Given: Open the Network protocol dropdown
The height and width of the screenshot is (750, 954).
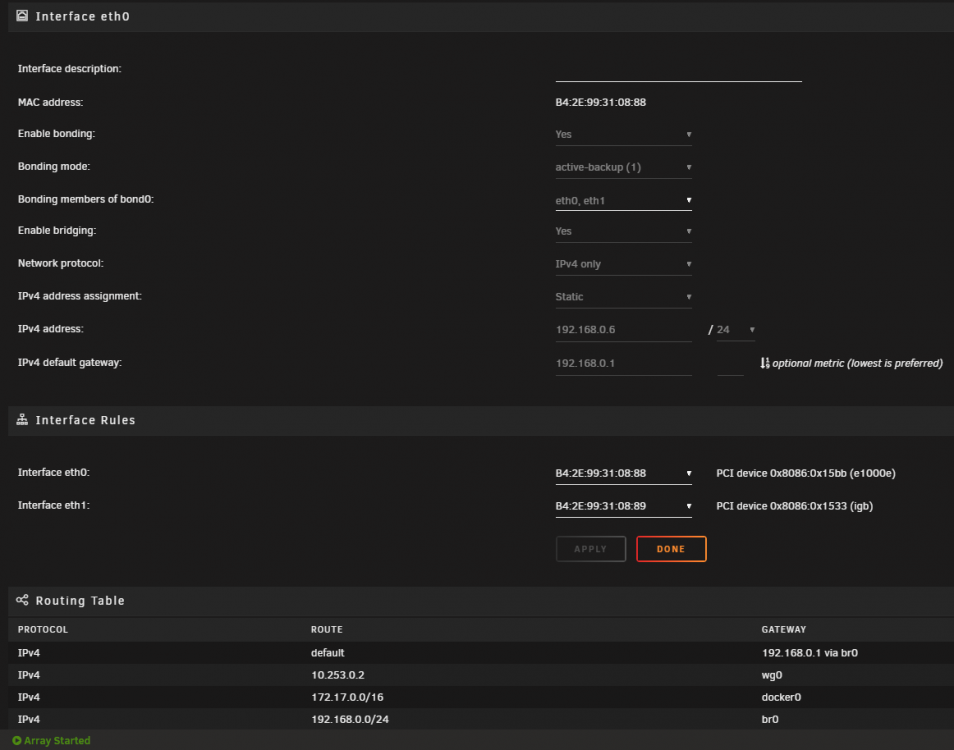Looking at the screenshot, I should [623, 264].
